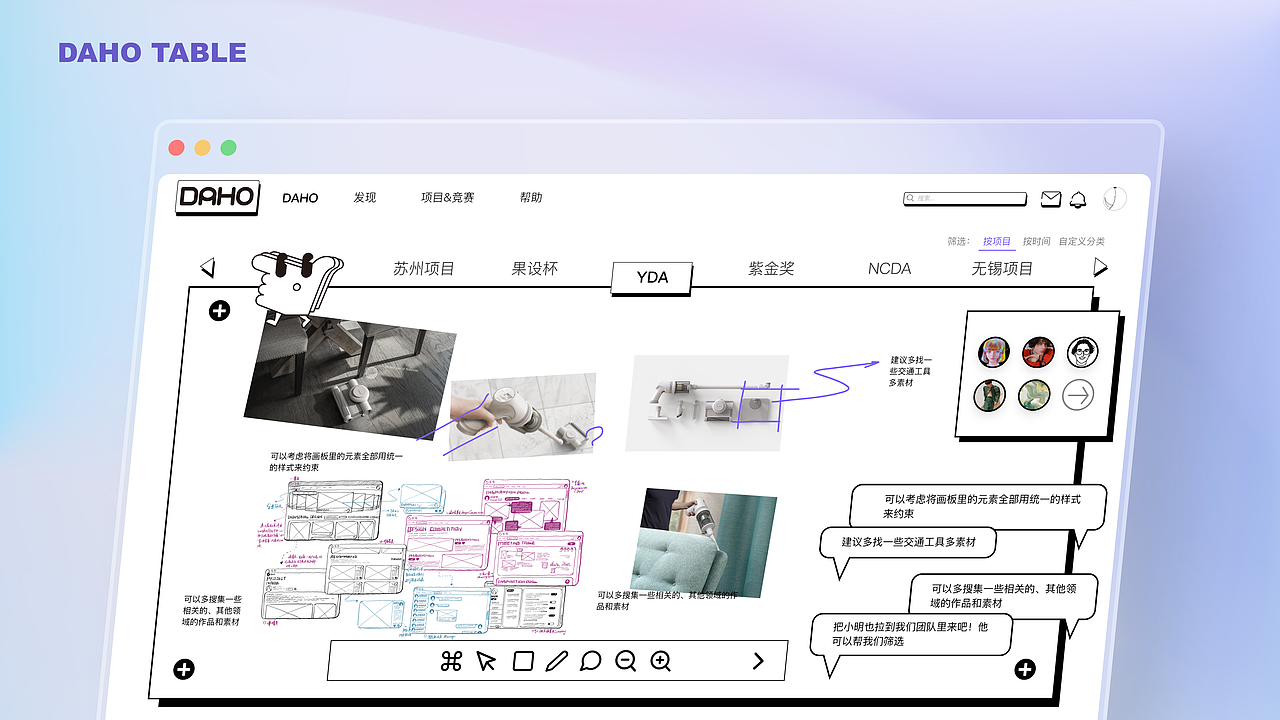Click the 可以考虑将画板里 comment bubble
Image resolution: width=1280 pixels, height=720 pixels.
click(978, 508)
